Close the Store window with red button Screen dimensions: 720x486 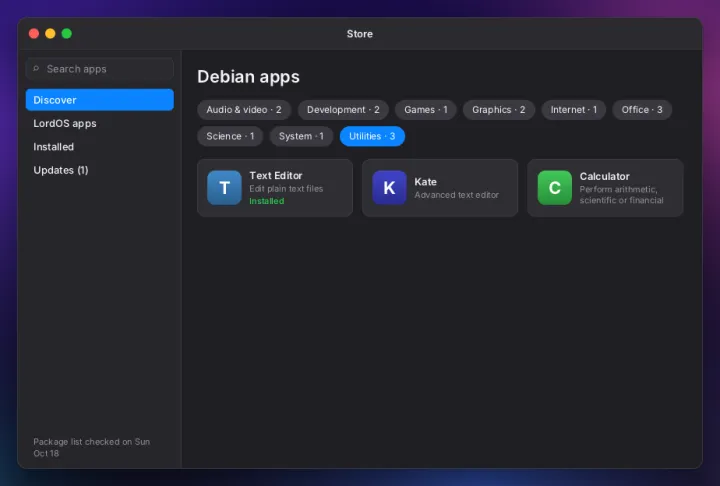(34, 34)
